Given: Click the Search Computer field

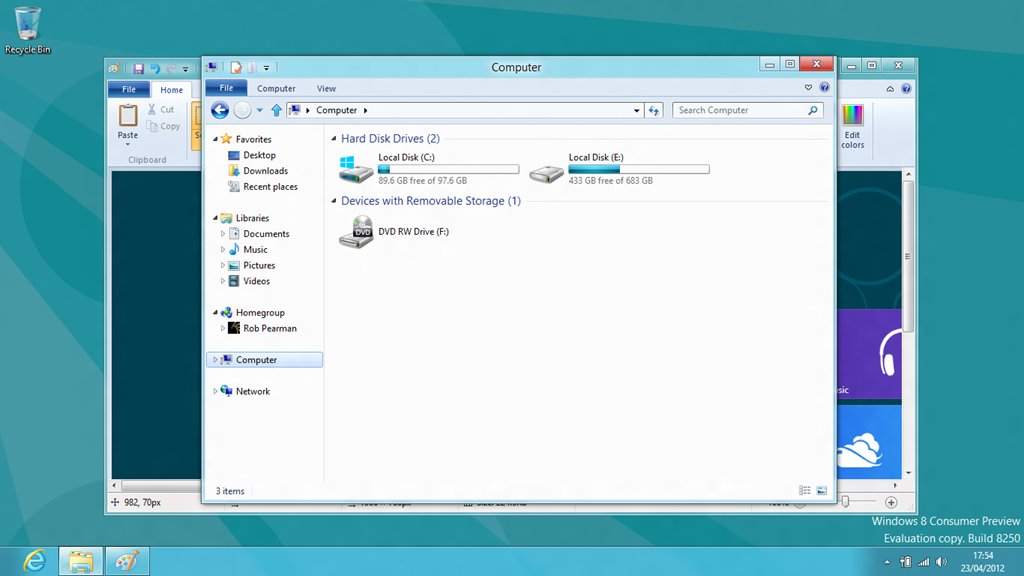Looking at the screenshot, I should [740, 111].
